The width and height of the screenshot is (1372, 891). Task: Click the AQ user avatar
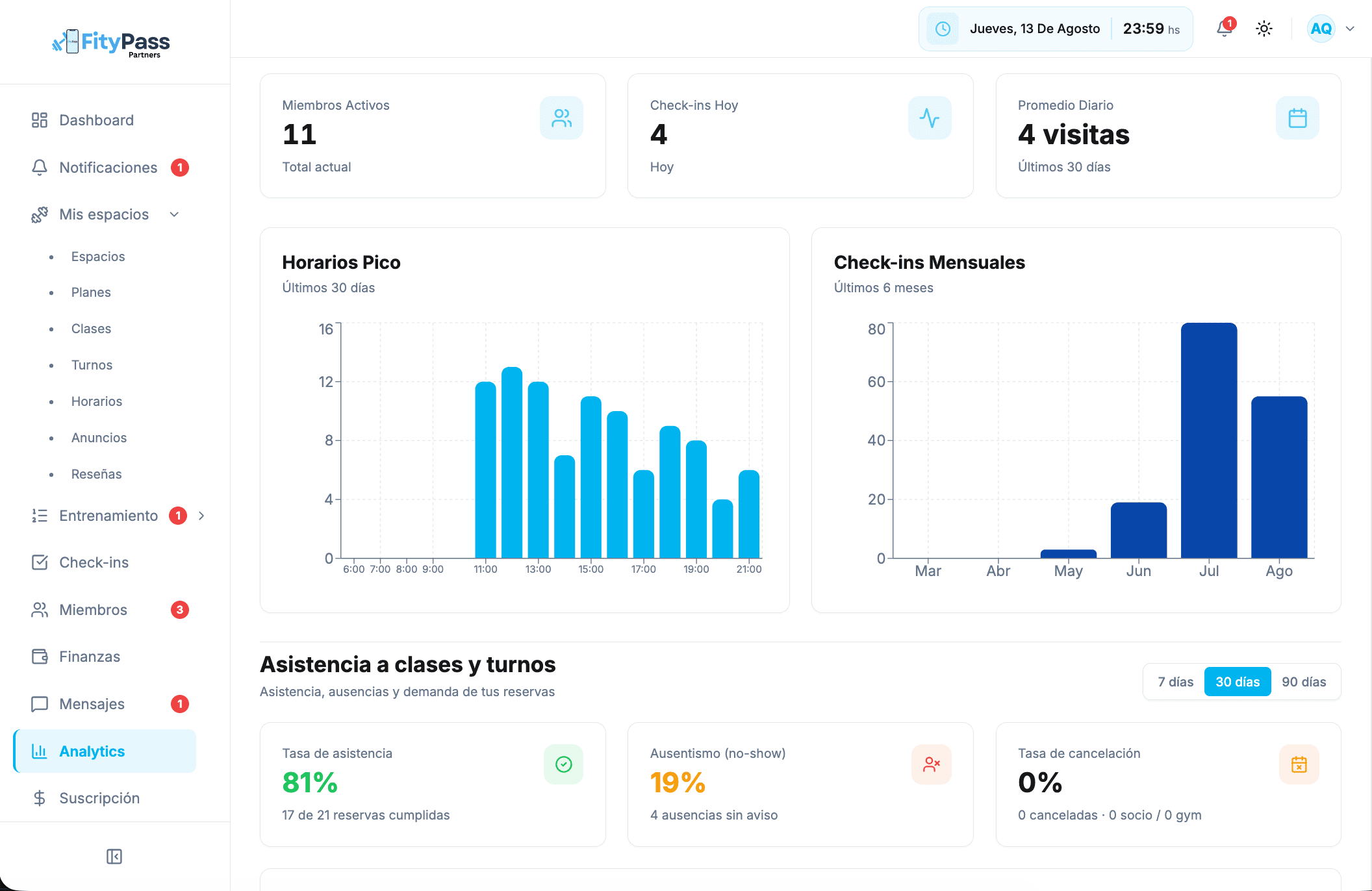coord(1321,29)
